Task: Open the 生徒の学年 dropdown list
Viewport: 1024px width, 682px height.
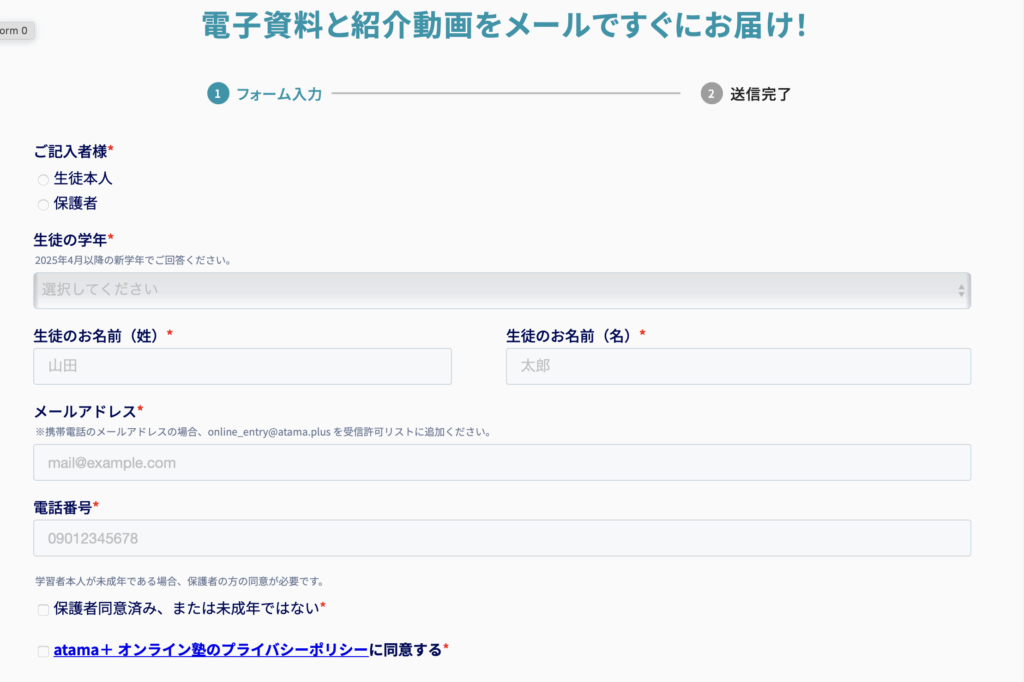Action: (x=500, y=291)
